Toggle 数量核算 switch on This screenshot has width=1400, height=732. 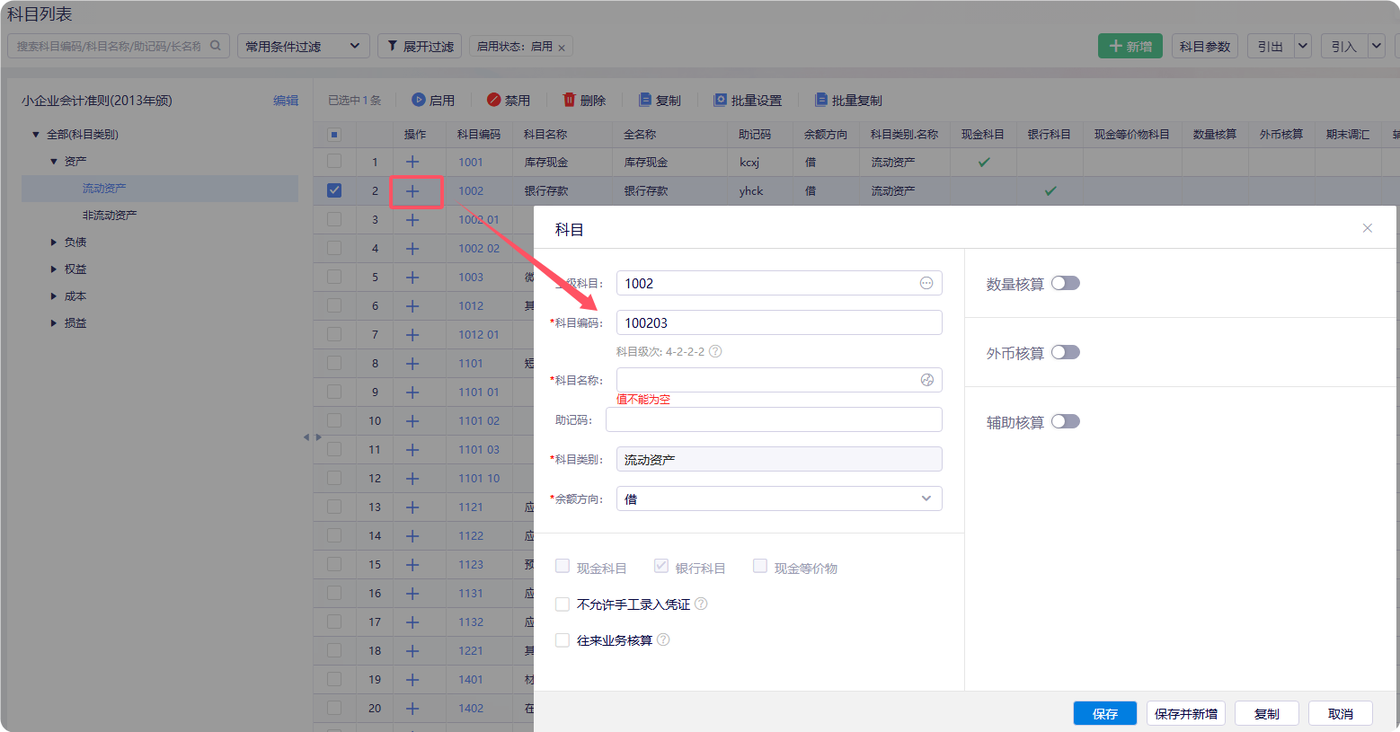1065,283
